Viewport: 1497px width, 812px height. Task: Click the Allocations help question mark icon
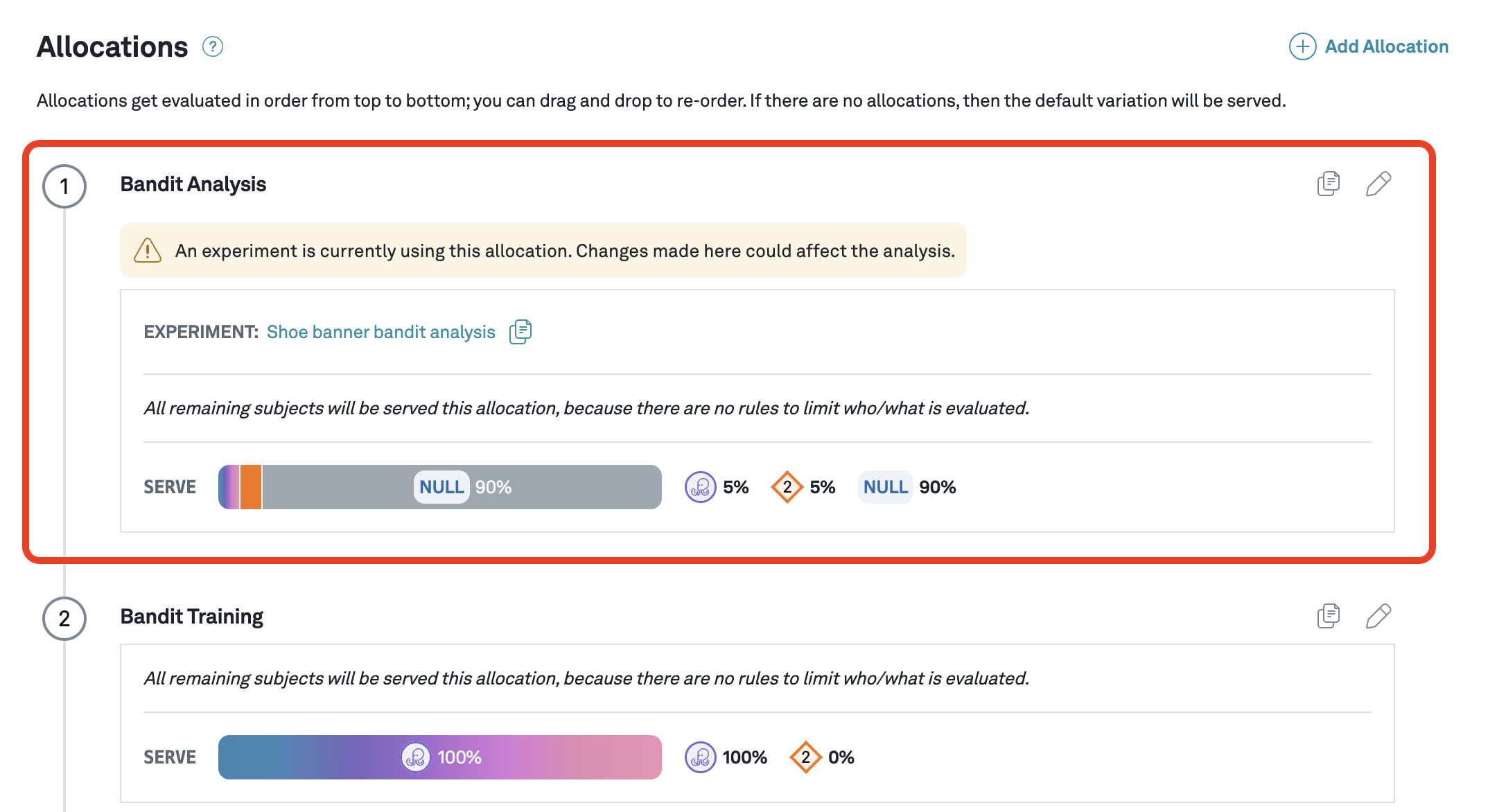(x=213, y=47)
